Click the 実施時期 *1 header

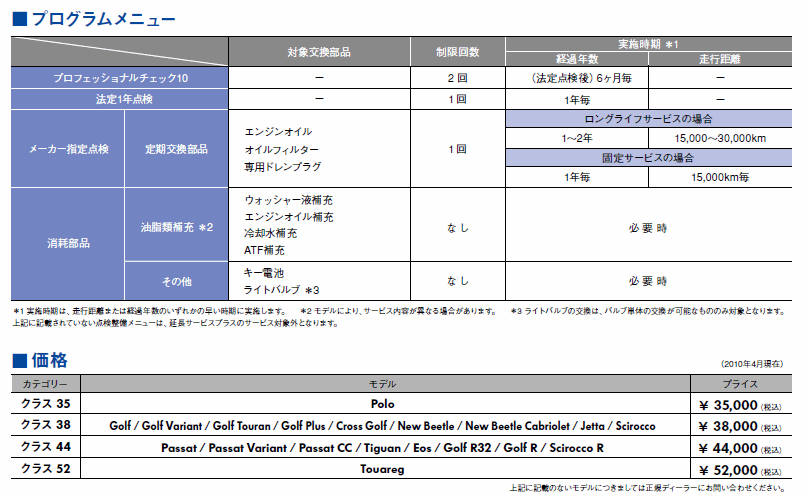pyautogui.click(x=648, y=44)
